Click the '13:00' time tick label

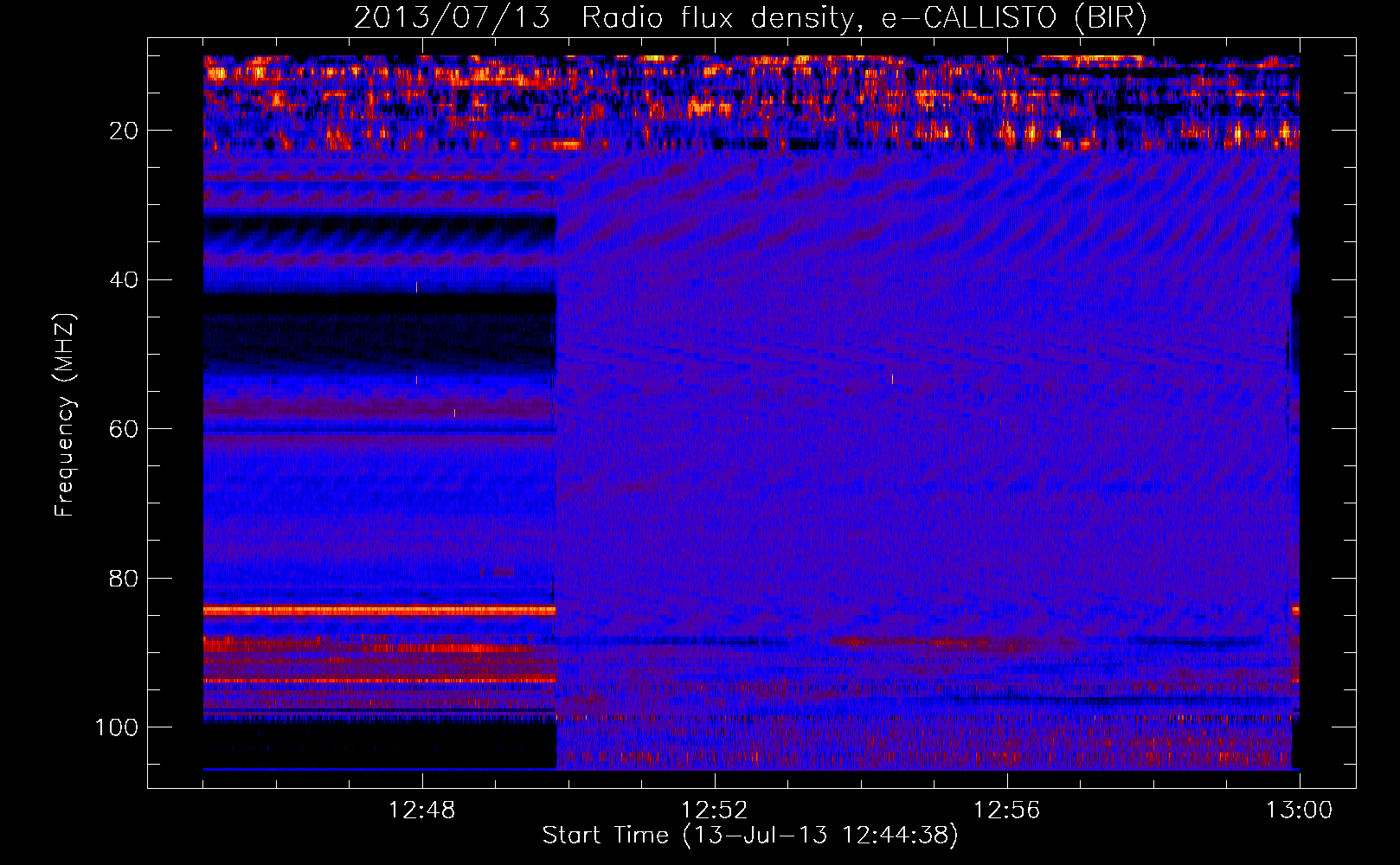pos(1300,811)
